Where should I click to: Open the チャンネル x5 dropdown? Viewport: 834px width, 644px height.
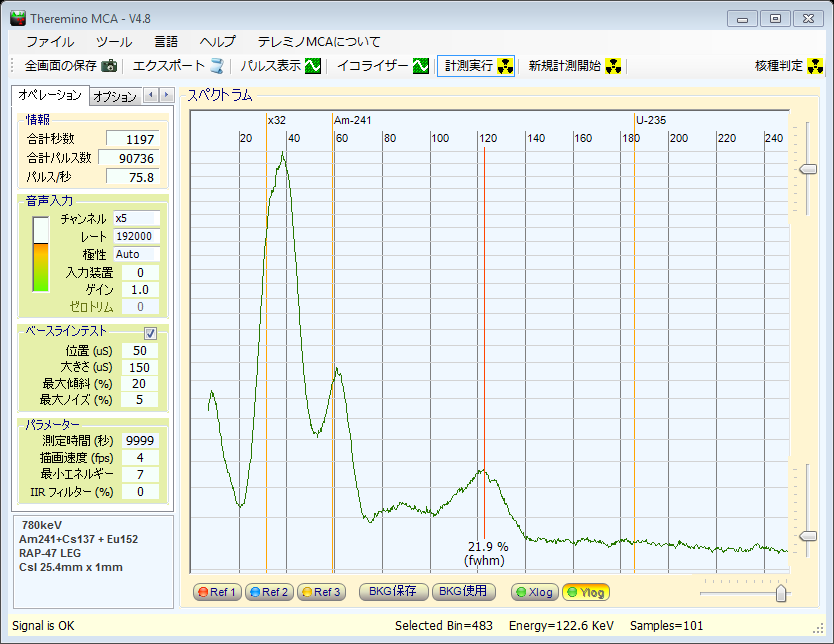[x=136, y=218]
